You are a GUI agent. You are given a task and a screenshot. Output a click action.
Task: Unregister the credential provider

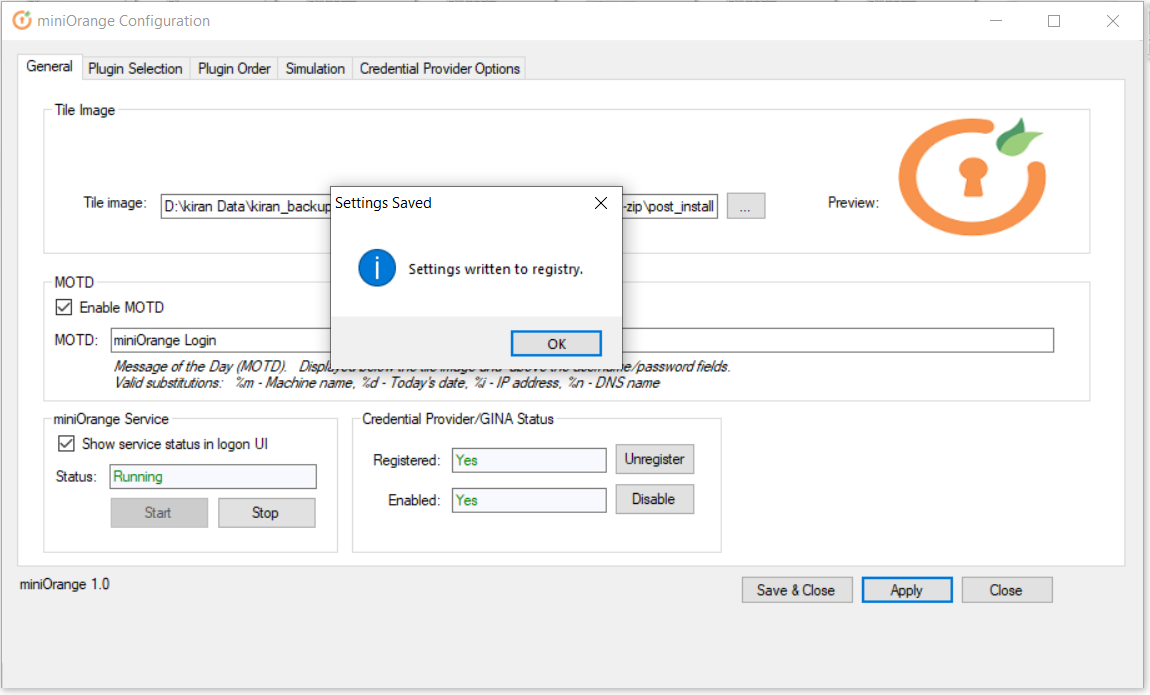654,459
